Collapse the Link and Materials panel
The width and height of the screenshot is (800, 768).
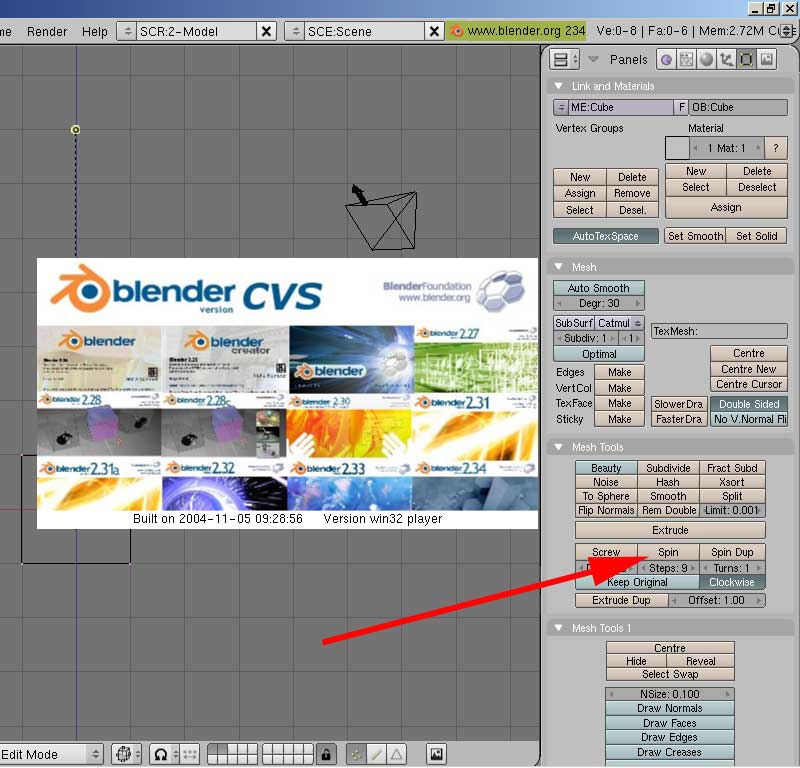[x=559, y=86]
